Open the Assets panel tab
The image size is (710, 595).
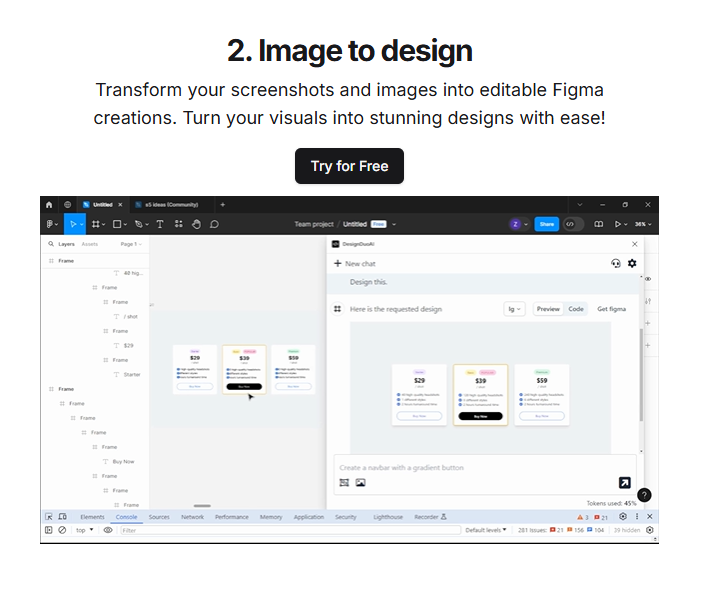(x=90, y=244)
